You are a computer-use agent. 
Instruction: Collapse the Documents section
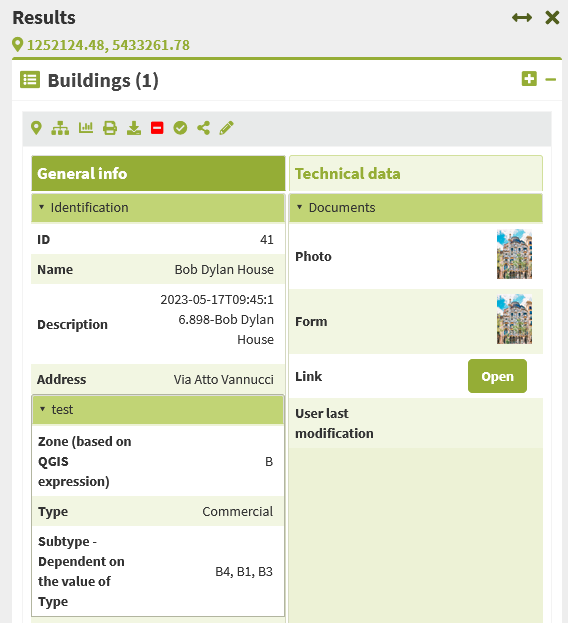(x=416, y=207)
